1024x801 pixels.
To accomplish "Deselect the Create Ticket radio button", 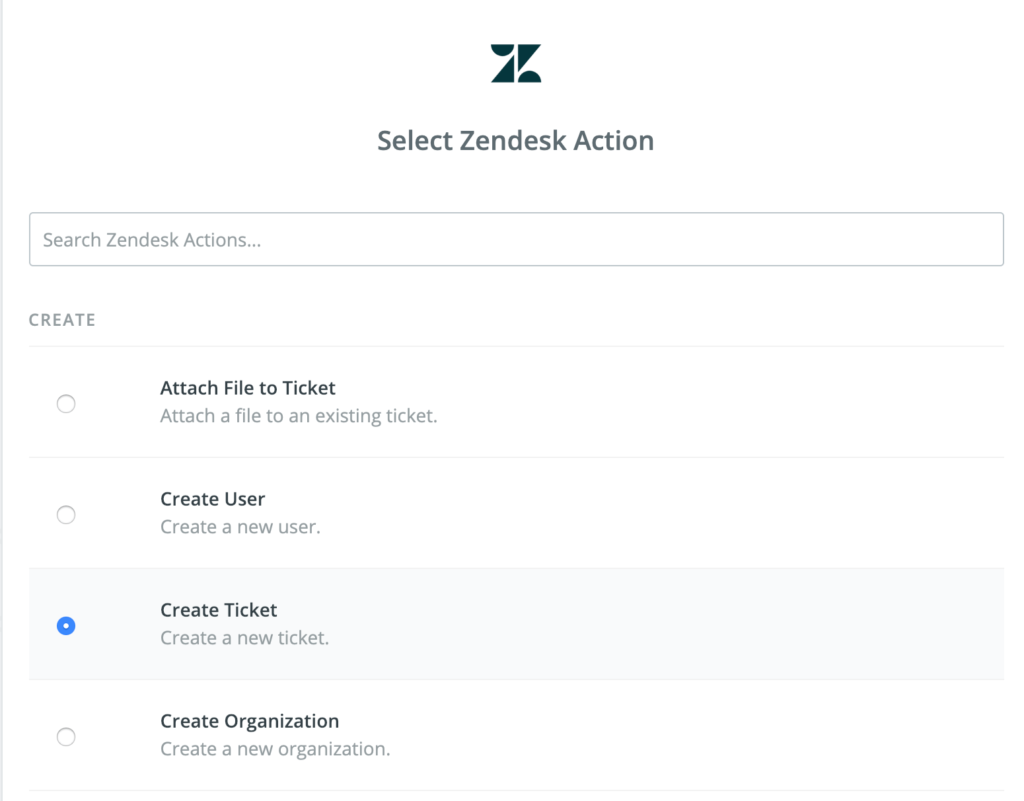I will (66, 626).
